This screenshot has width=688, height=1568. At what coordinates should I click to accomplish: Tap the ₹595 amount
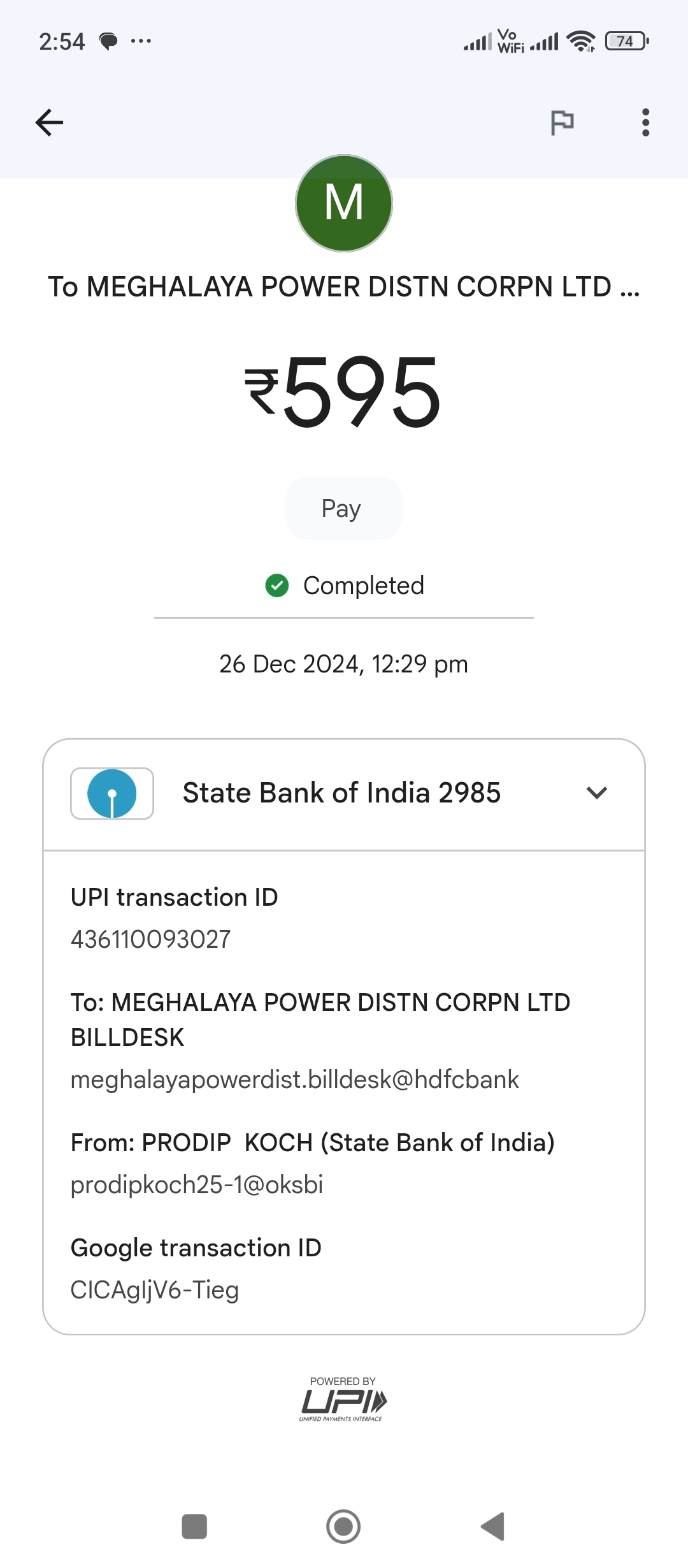344,391
